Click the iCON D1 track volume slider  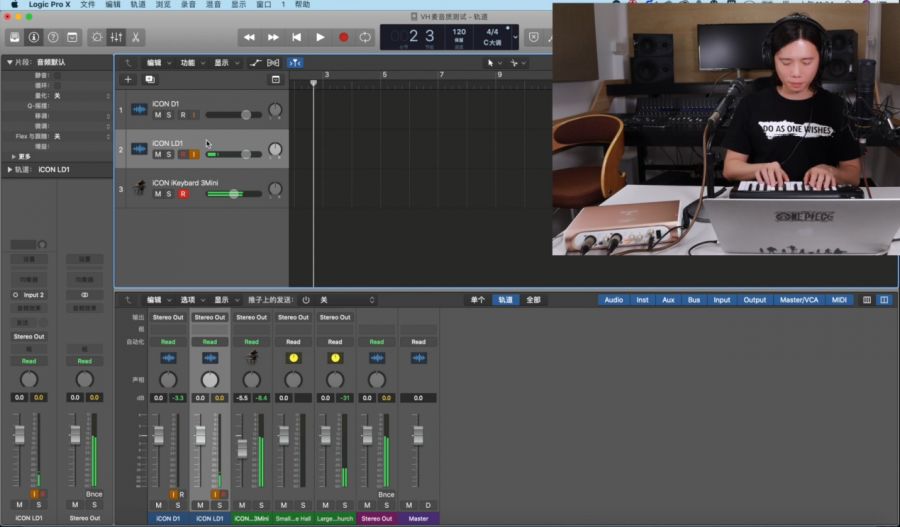pos(246,115)
